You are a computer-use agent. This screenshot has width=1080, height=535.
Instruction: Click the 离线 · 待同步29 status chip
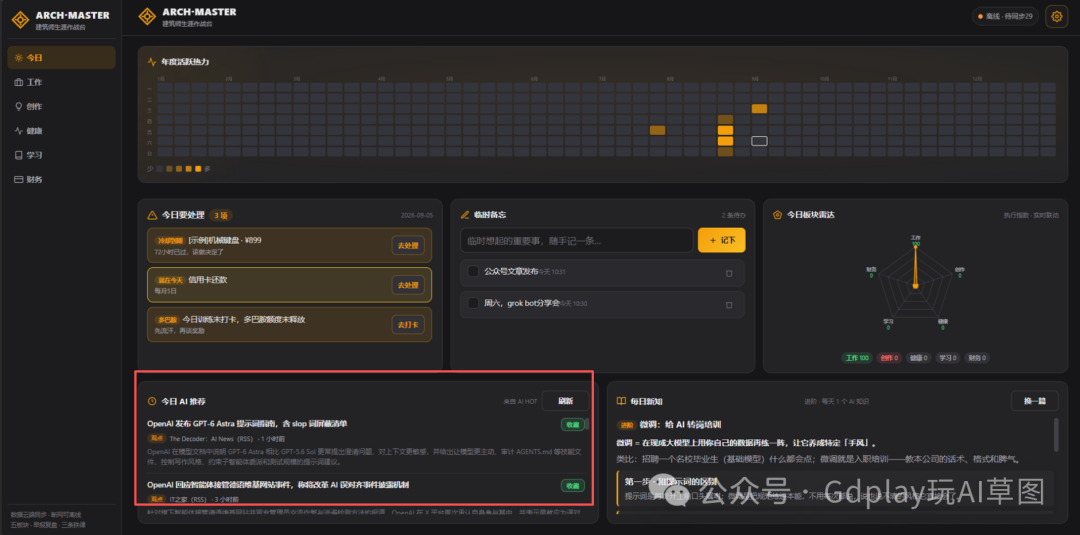[1006, 16]
